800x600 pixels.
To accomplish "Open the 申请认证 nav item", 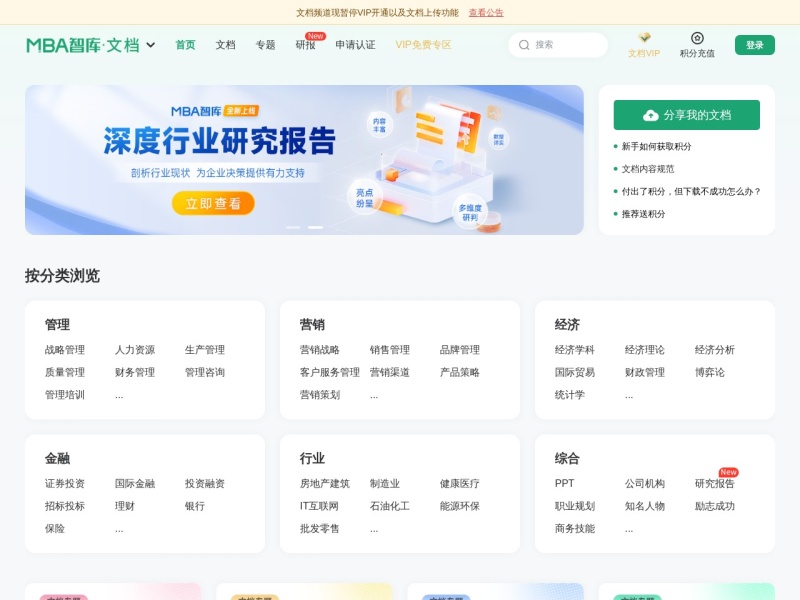I will [x=355, y=45].
